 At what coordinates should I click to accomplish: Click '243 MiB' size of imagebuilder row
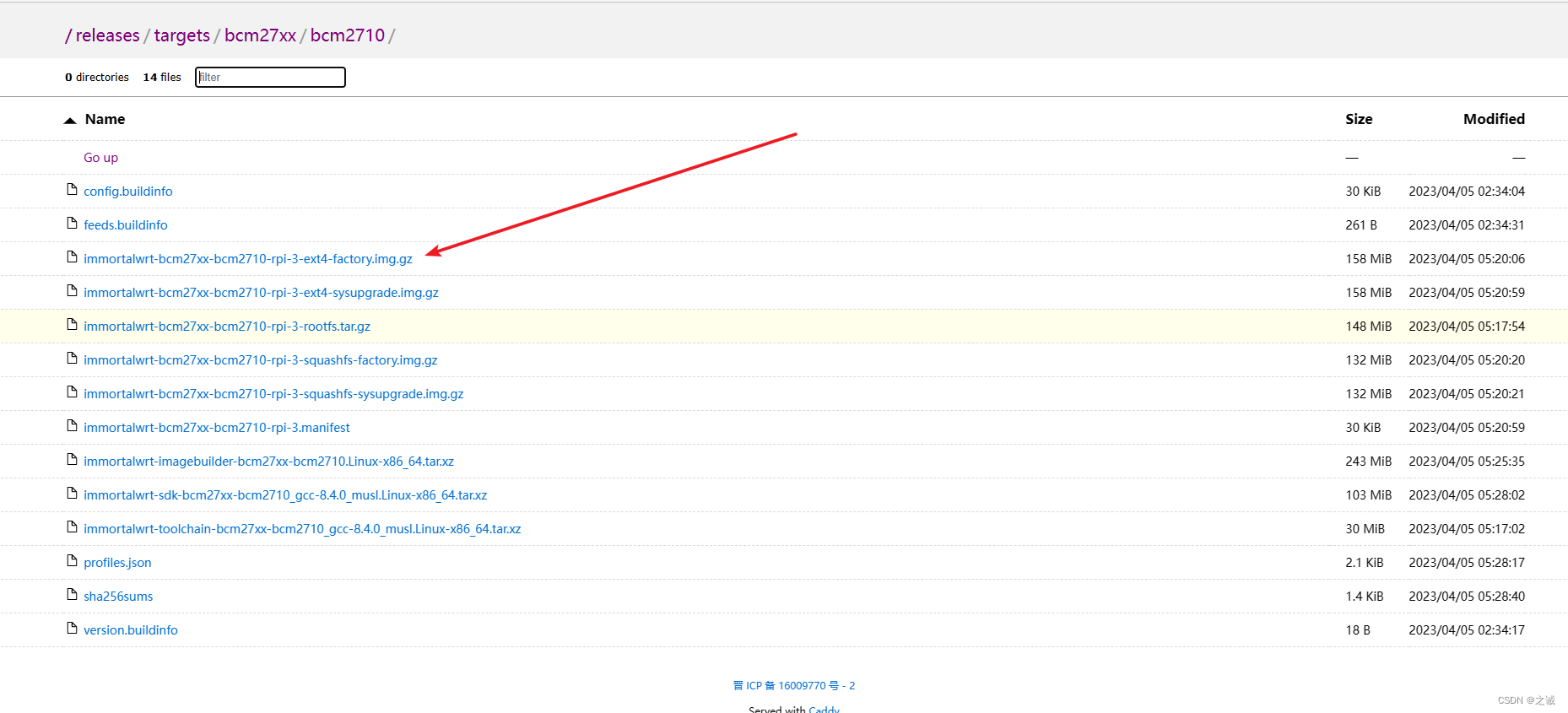pyautogui.click(x=1368, y=462)
